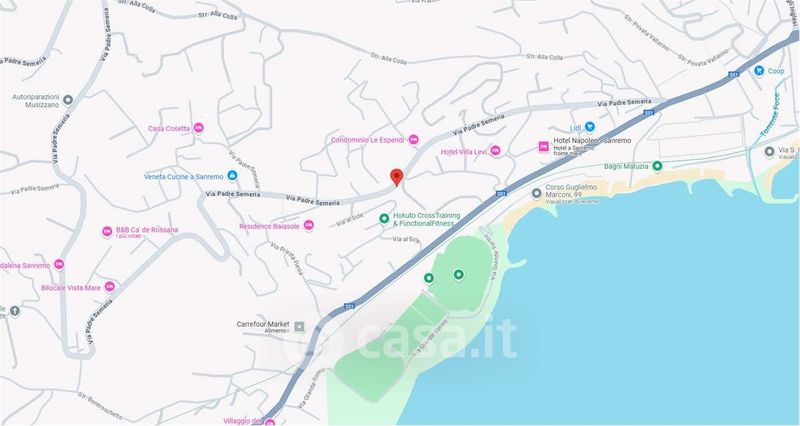This screenshot has height=426, width=800.
Task: Click the Condominio Le Esperidi pin
Action: (413, 139)
